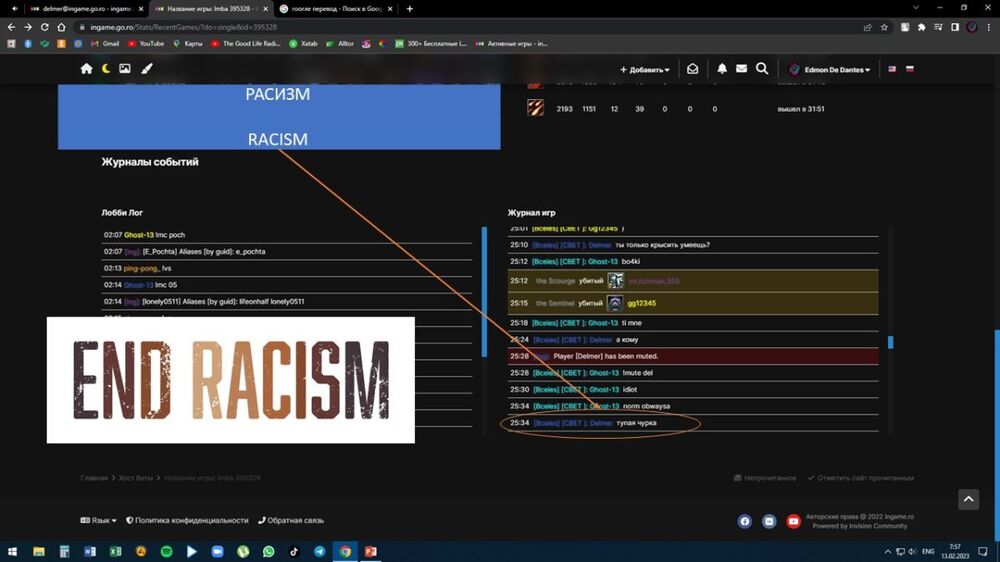Expand the Язык language menu
This screenshot has width=1000, height=562.
coord(98,520)
